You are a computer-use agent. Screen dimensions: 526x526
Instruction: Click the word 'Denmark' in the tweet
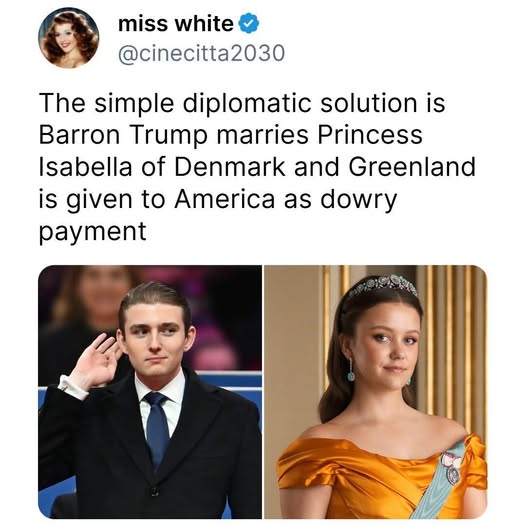pos(230,167)
